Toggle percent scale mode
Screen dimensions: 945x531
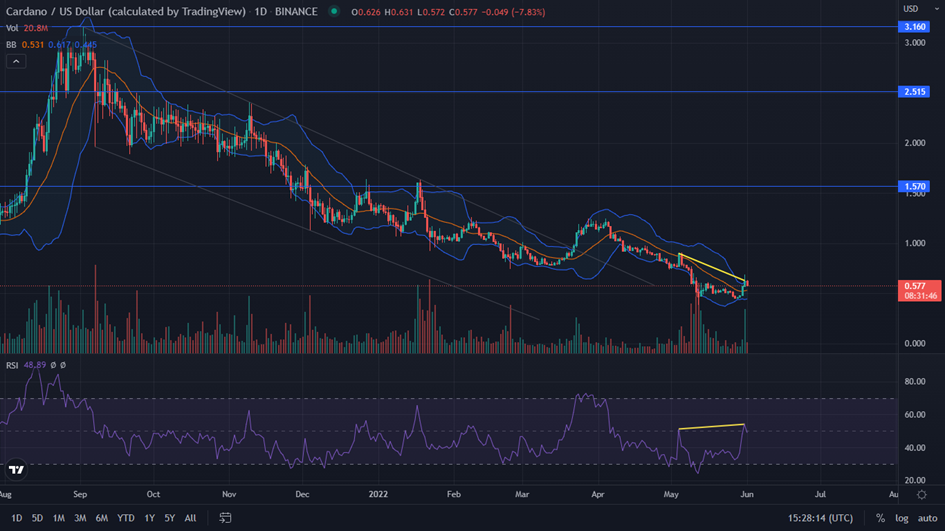[881, 518]
